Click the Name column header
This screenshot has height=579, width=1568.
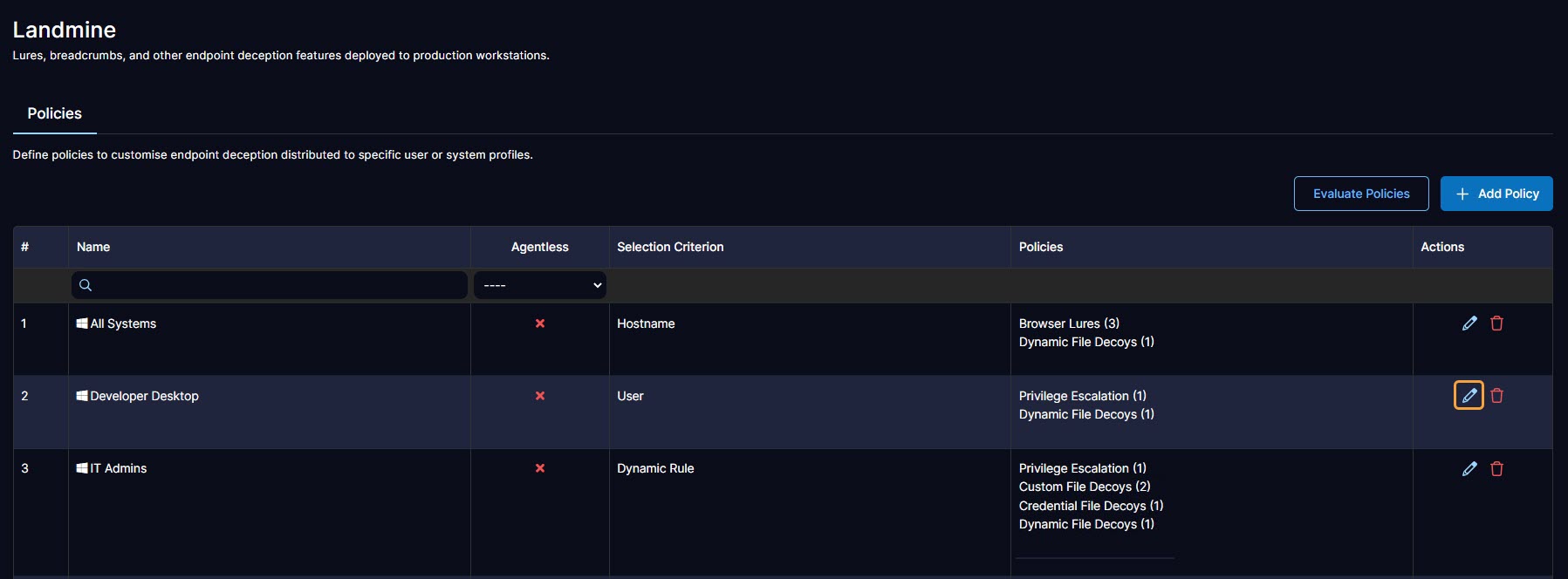[93, 247]
